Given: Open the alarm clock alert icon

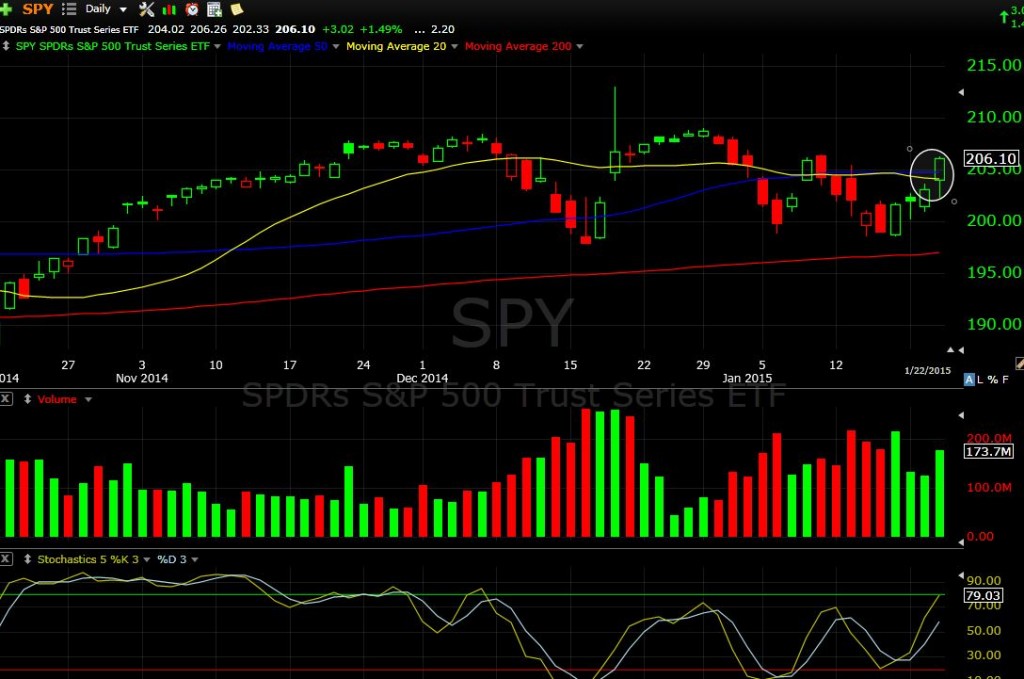Looking at the screenshot, I should coord(192,9).
